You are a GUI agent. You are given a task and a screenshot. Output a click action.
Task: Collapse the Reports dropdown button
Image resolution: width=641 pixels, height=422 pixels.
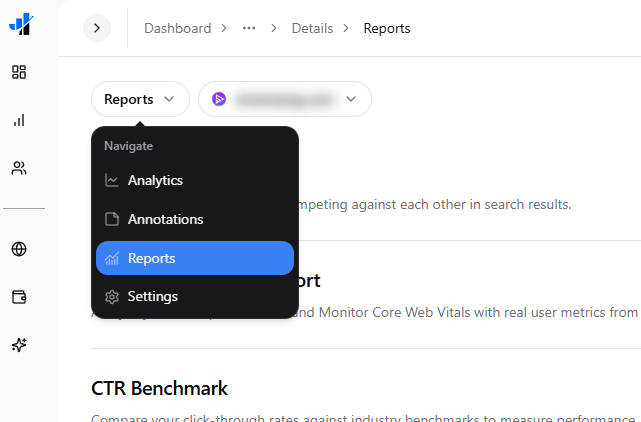(139, 99)
